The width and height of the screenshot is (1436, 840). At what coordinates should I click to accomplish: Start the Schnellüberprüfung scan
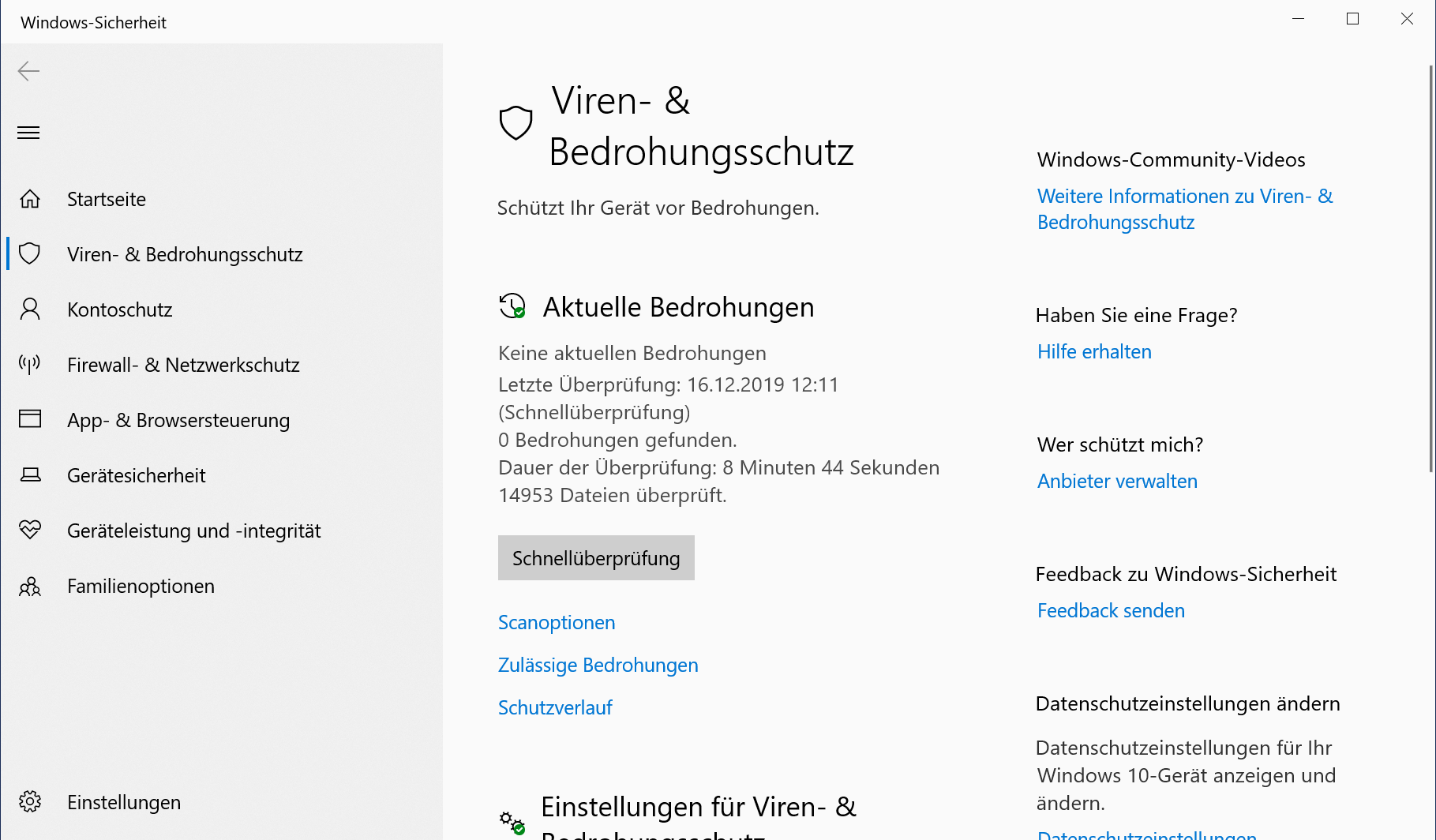tap(596, 558)
